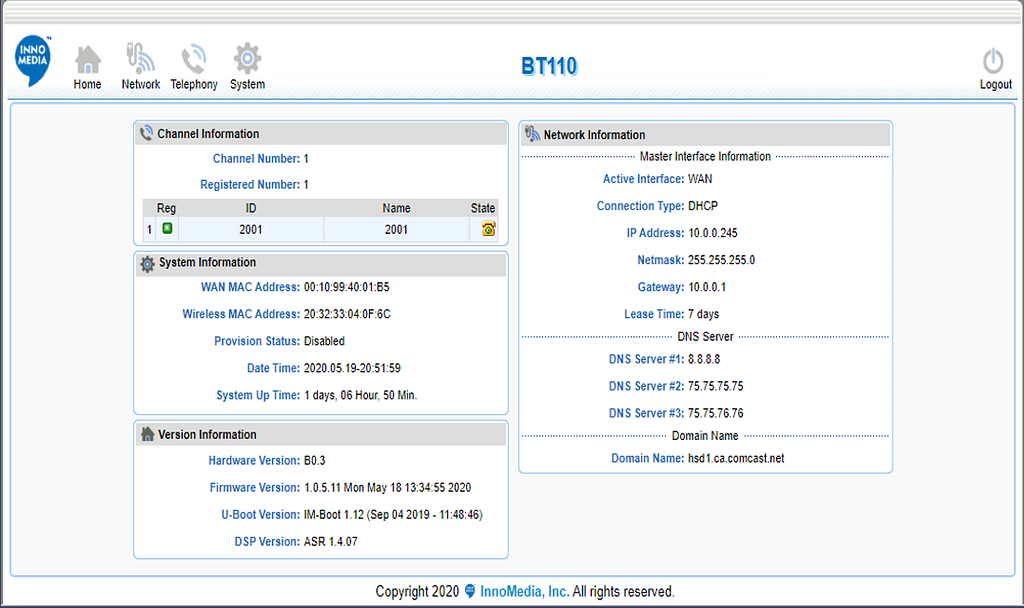1024x608 pixels.
Task: Click the BT110 page title
Action: pos(549,66)
